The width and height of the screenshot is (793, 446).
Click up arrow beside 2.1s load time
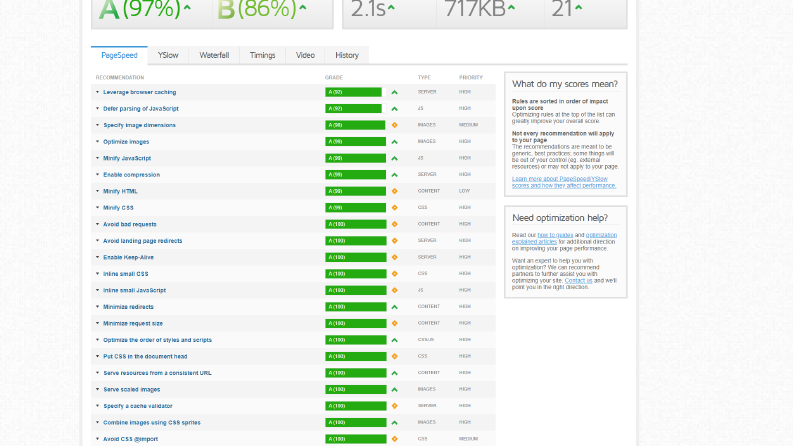tap(391, 7)
